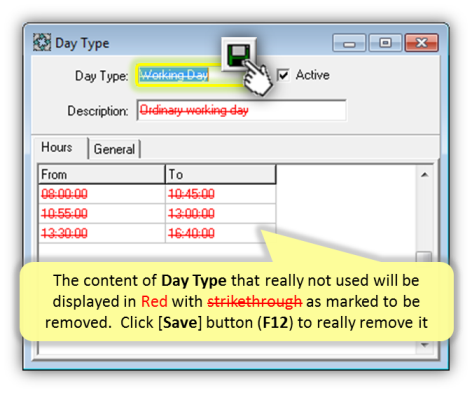Maximize the Day Type window
This screenshot has width=472, height=393.
pos(385,43)
